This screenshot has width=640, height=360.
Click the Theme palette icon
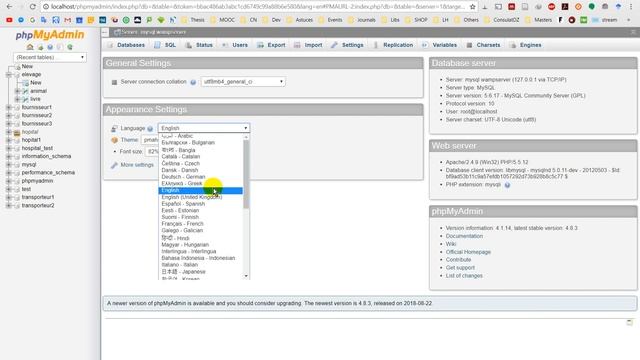click(114, 140)
